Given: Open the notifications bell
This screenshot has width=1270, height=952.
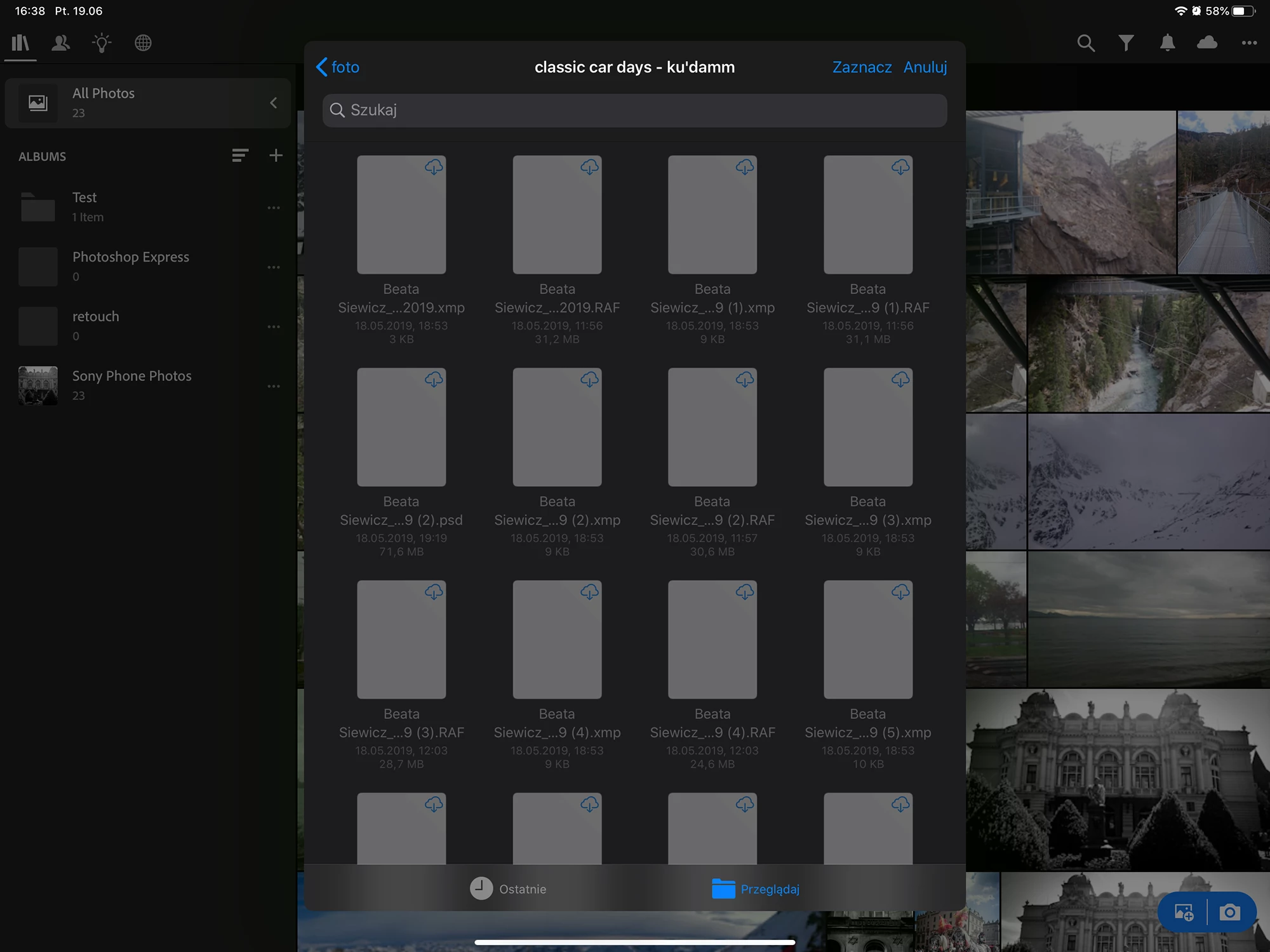Looking at the screenshot, I should click(1167, 43).
